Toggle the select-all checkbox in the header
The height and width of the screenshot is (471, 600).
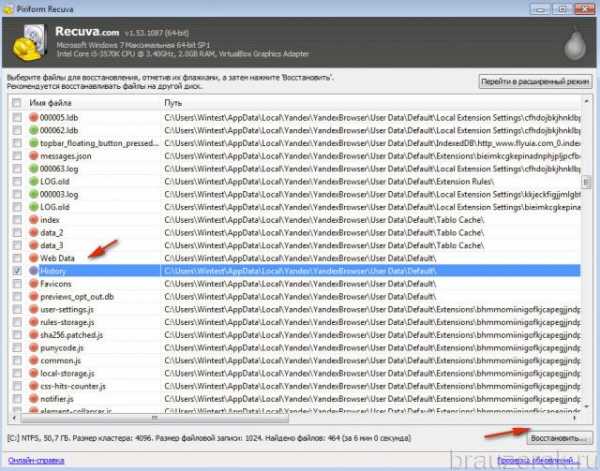[15, 103]
